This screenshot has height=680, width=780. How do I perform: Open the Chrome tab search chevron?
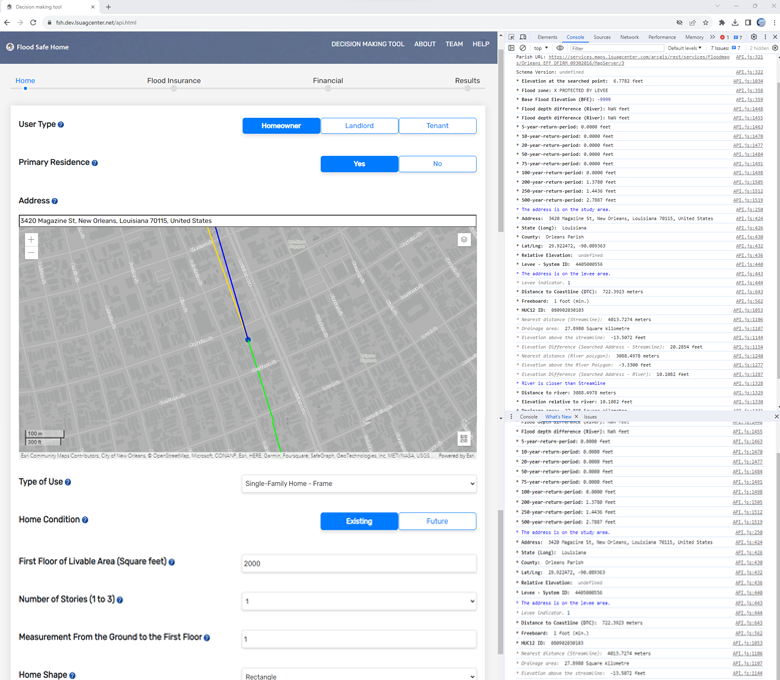coord(717,6)
